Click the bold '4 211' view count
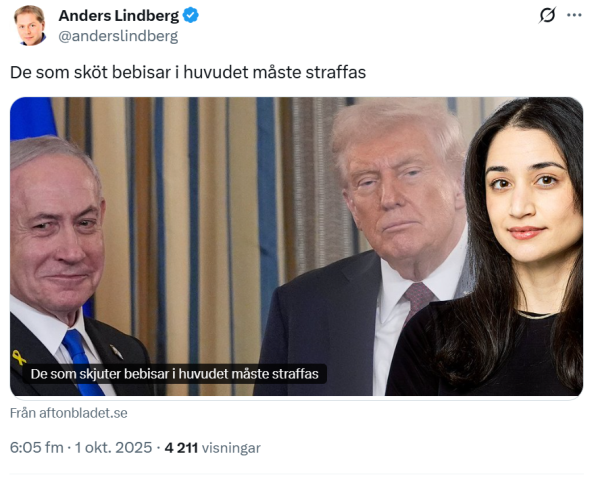 click(181, 448)
